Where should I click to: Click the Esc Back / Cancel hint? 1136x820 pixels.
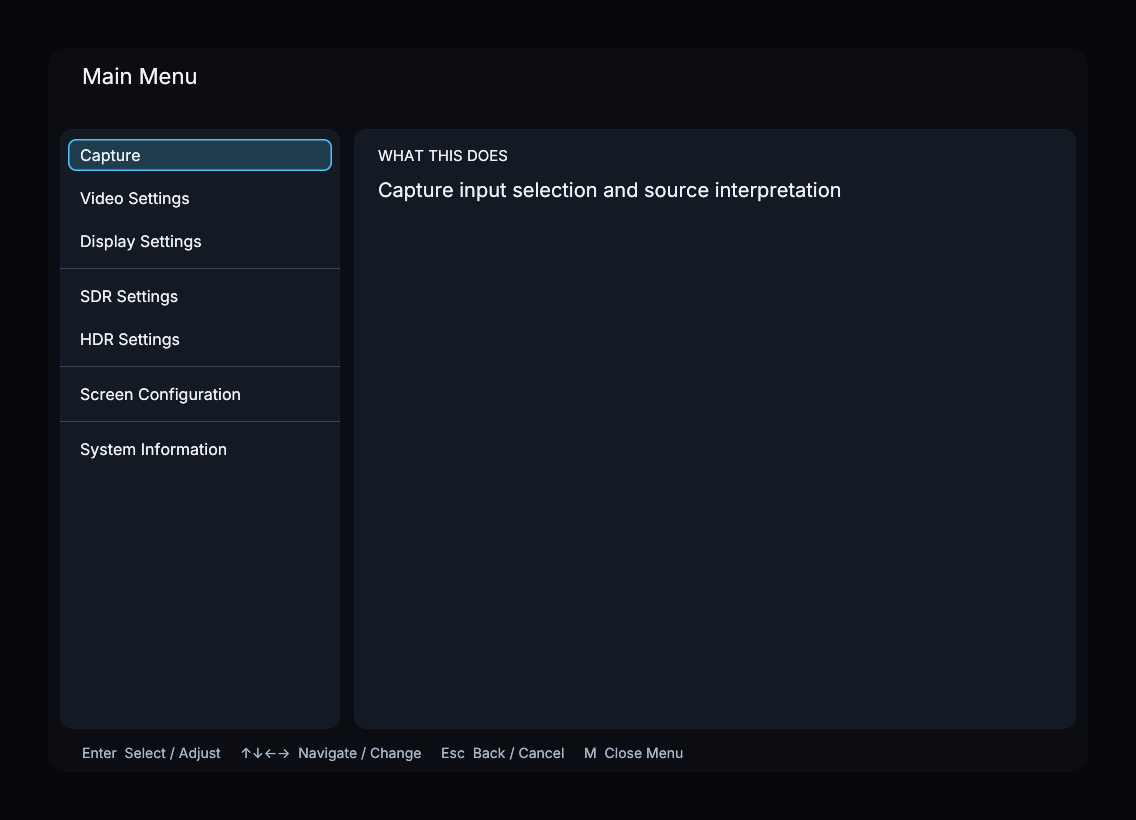pos(502,753)
